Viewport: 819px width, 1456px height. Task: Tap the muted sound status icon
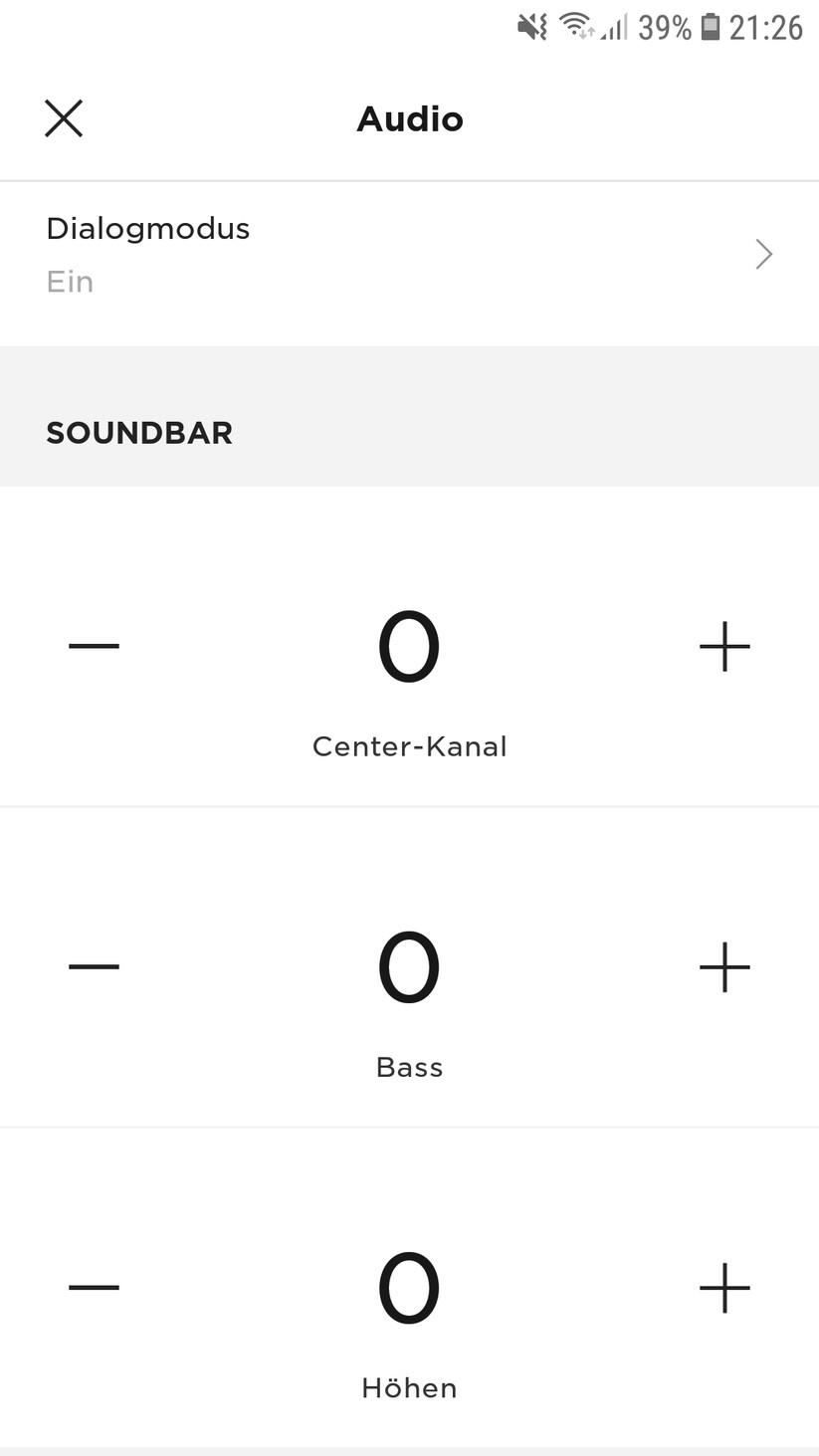[532, 27]
